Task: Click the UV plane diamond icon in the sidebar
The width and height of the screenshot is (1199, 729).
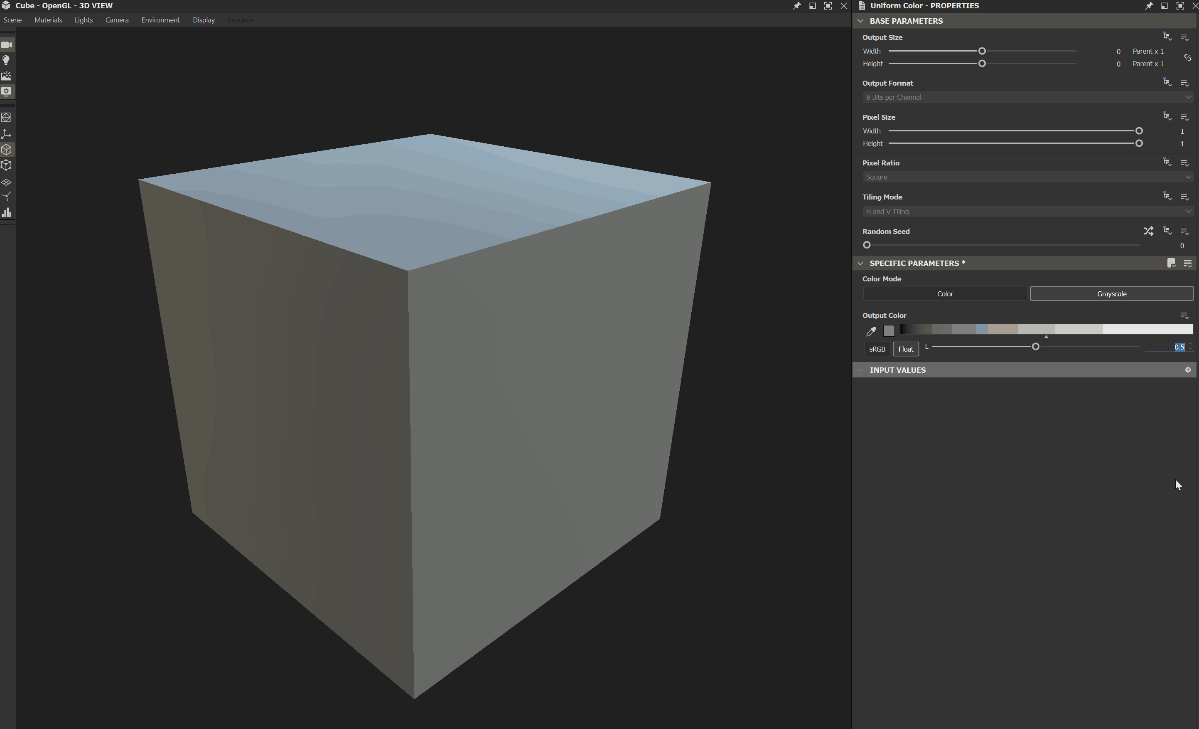Action: coord(6,182)
